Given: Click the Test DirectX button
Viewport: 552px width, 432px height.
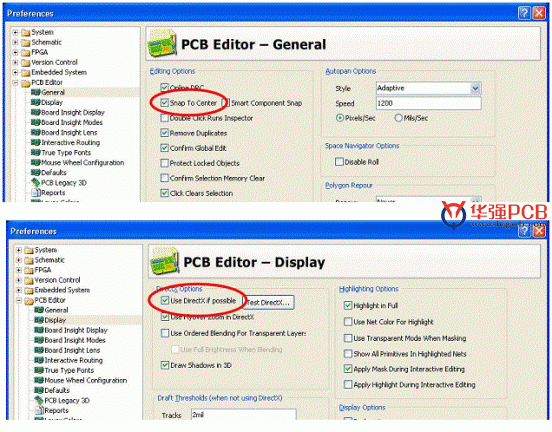Looking at the screenshot, I should point(268,302).
